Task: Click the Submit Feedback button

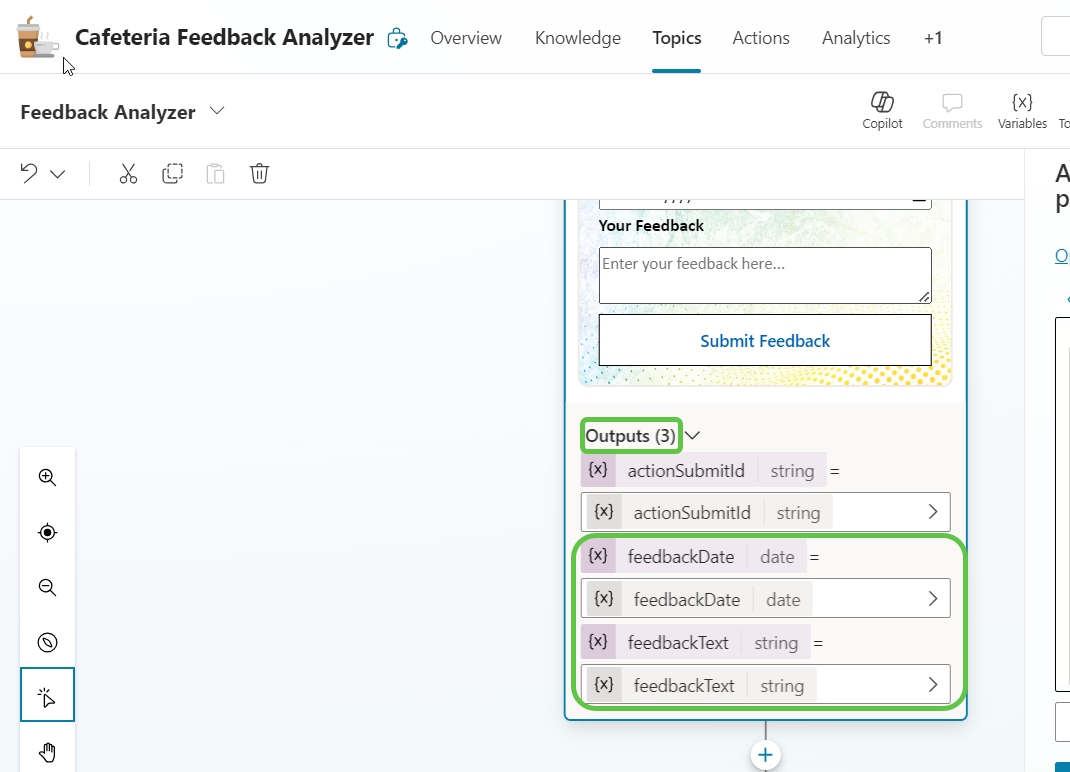Action: point(764,340)
